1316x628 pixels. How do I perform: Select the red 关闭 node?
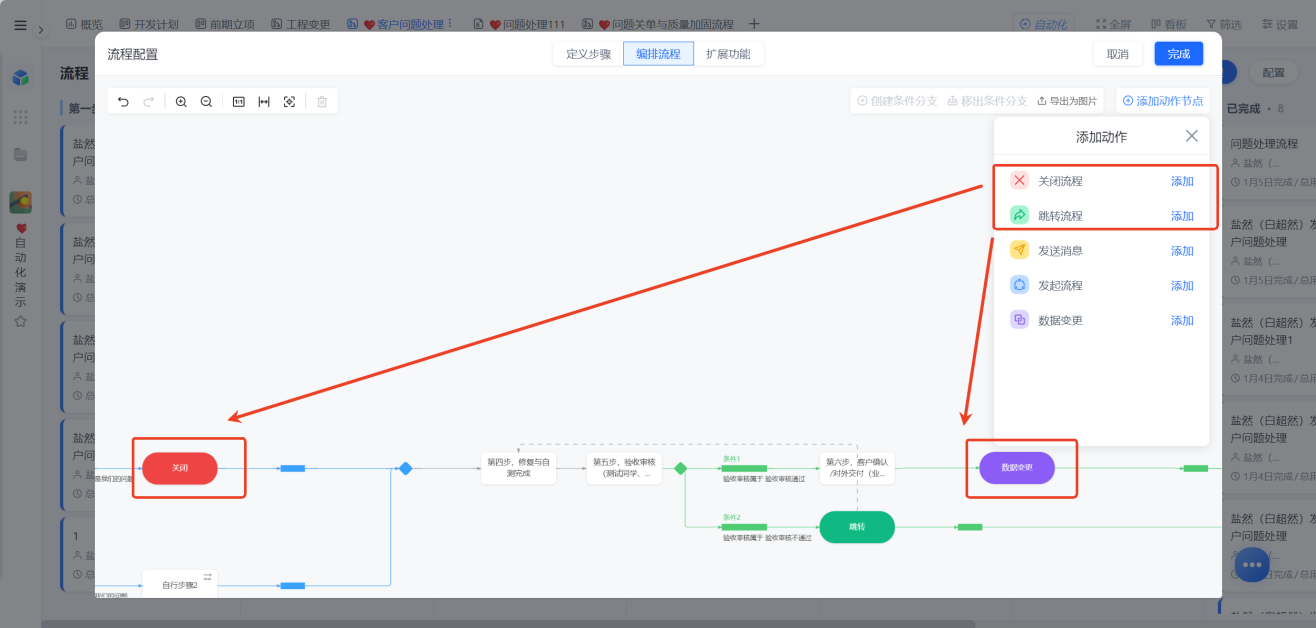(180, 468)
